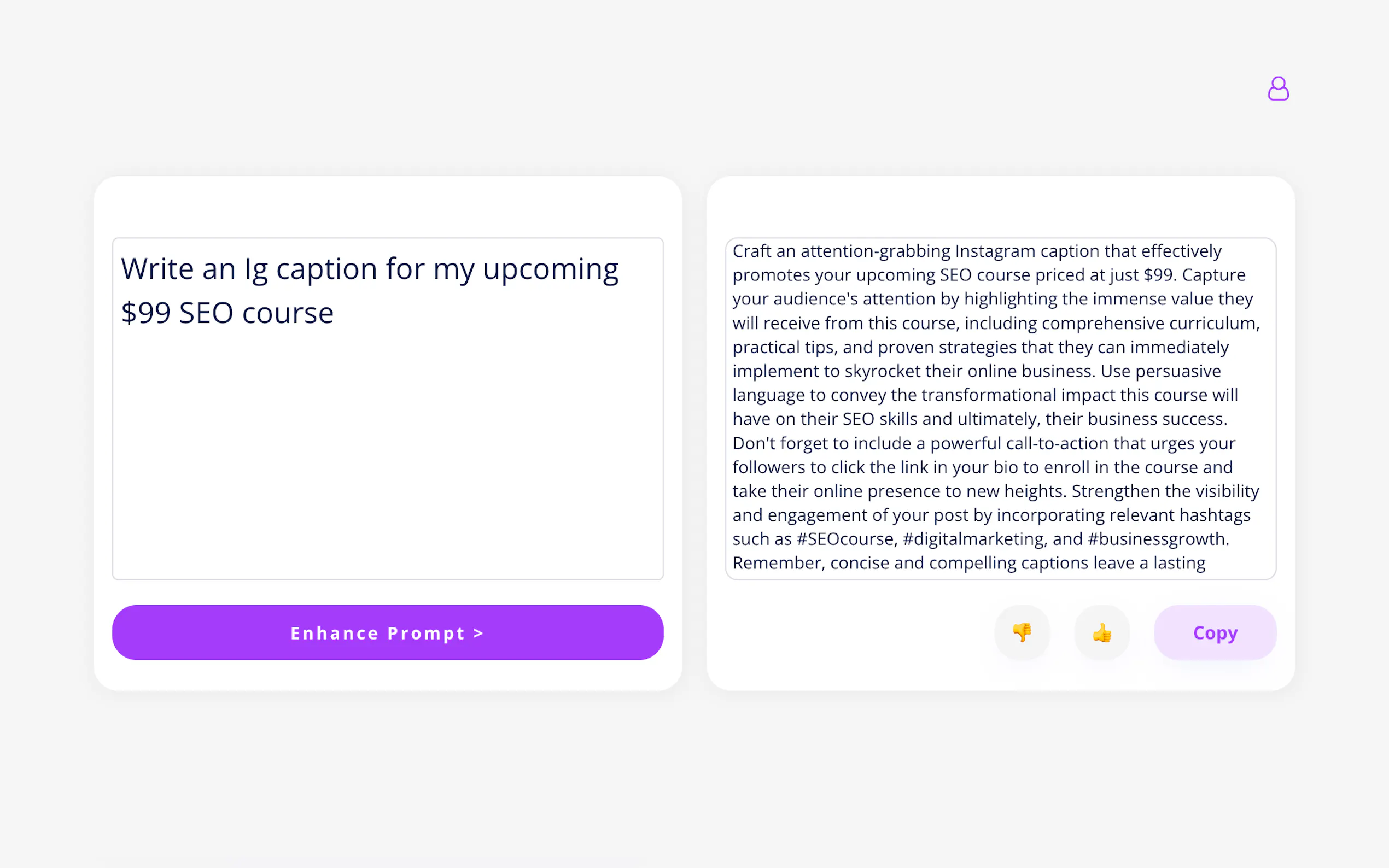The width and height of the screenshot is (1389, 868).
Task: Click the empty area below the input text
Action: pyautogui.click(x=388, y=459)
